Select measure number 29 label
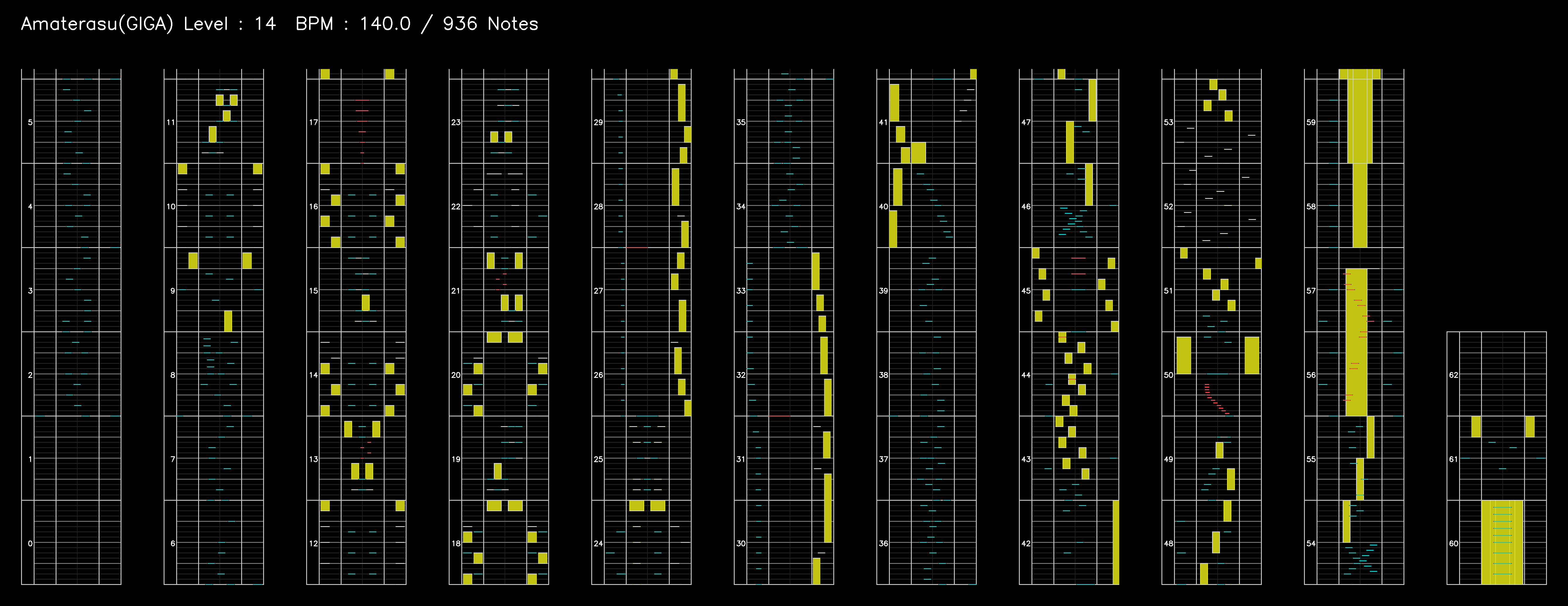Screen dimensions: 1568x606 click(598, 122)
